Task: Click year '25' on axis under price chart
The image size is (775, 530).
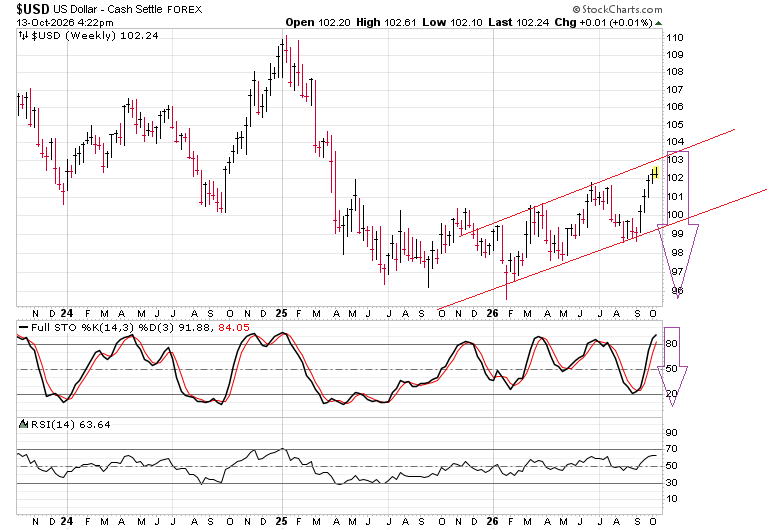Action: click(282, 313)
